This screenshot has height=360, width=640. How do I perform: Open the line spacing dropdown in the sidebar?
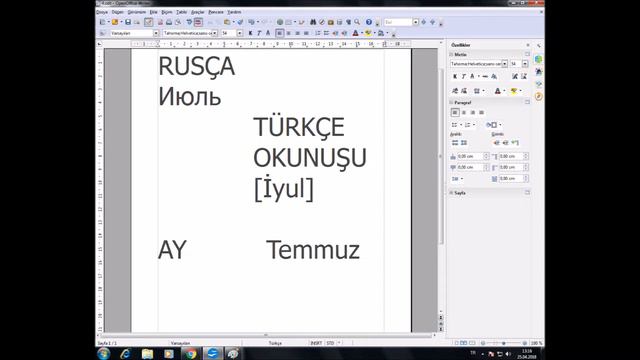[457, 179]
